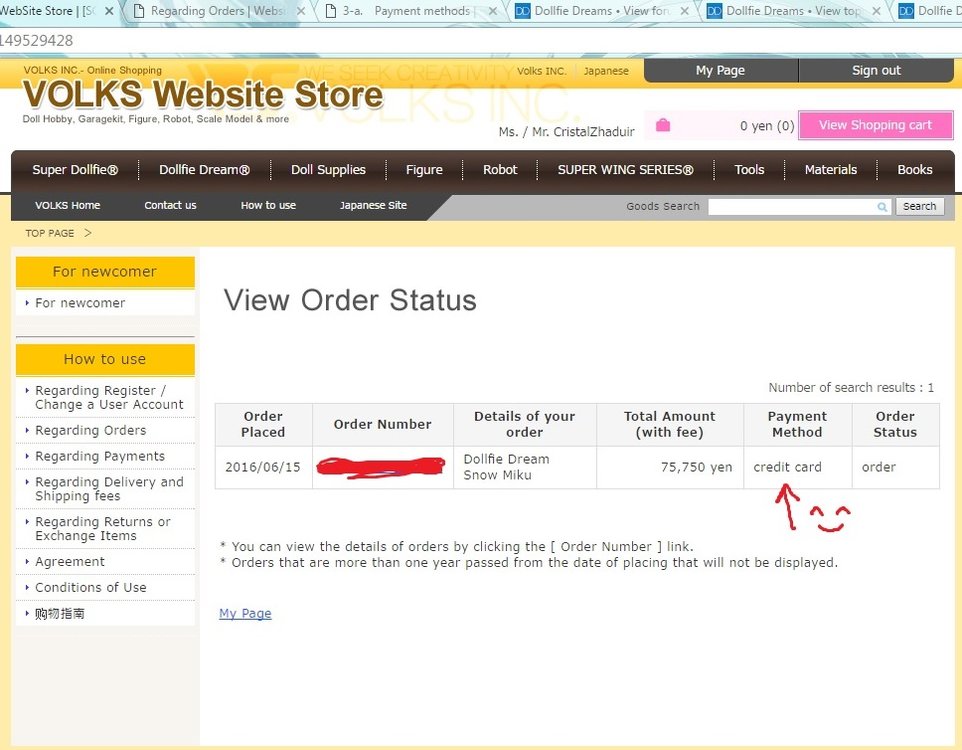Open the Super Dollfie menu

(x=75, y=170)
